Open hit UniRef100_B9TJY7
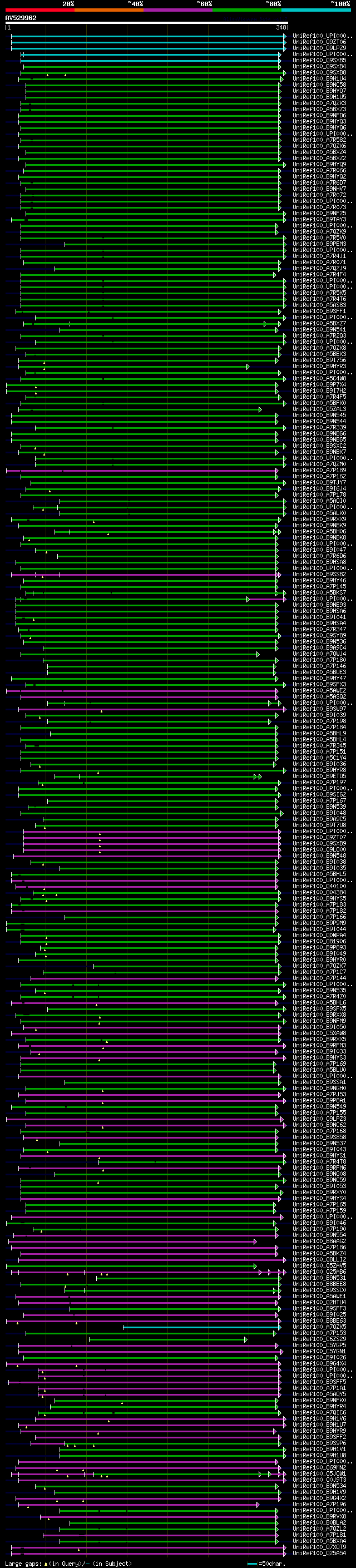 (319, 483)
